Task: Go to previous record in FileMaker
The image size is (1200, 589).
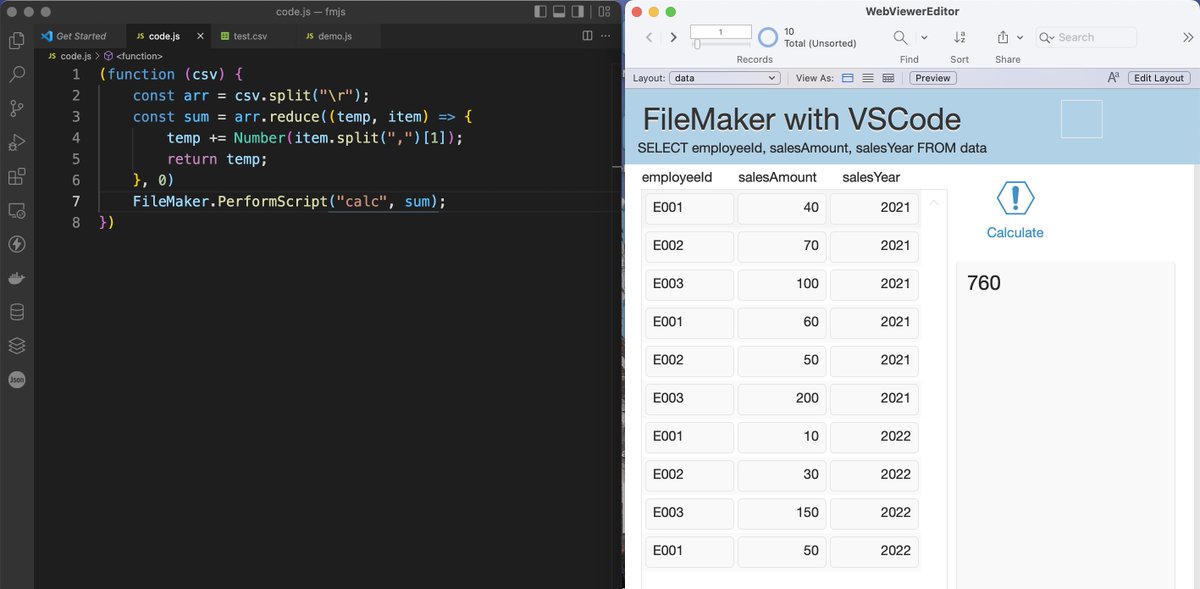Action: [x=649, y=37]
